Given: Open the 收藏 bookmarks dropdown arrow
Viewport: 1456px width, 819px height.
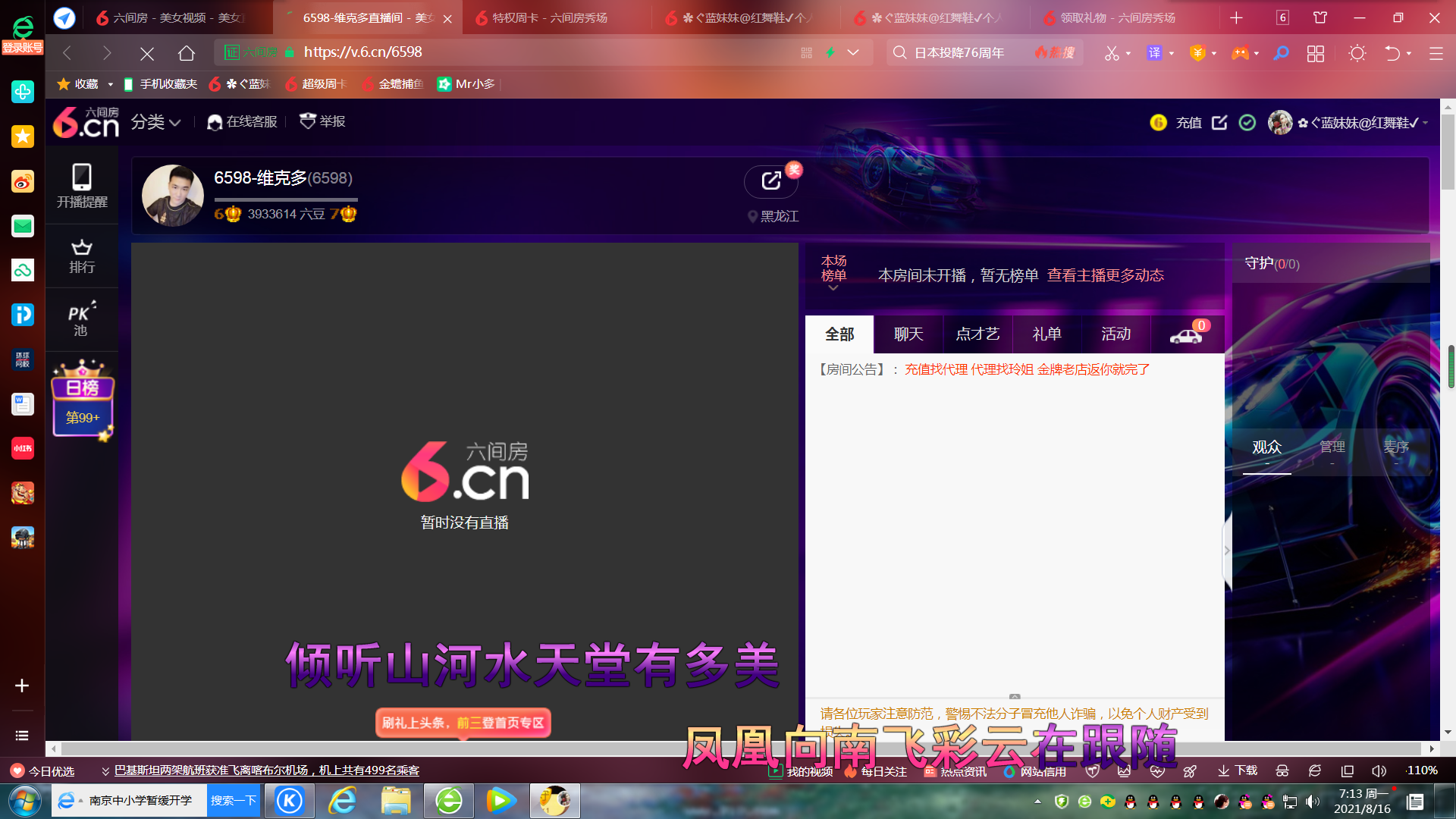Looking at the screenshot, I should [111, 84].
